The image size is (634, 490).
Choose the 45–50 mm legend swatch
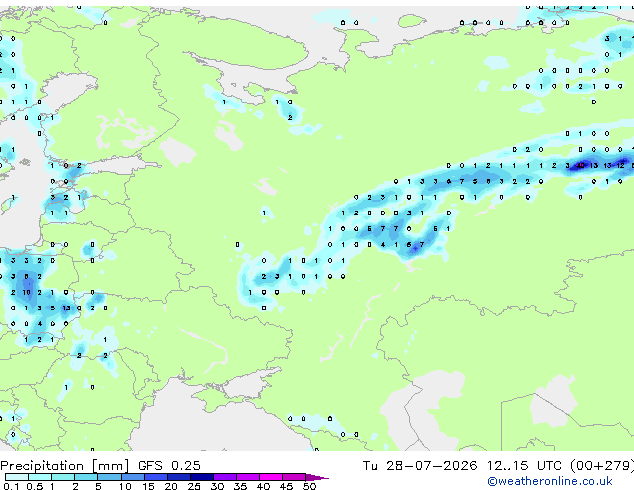pos(294,477)
